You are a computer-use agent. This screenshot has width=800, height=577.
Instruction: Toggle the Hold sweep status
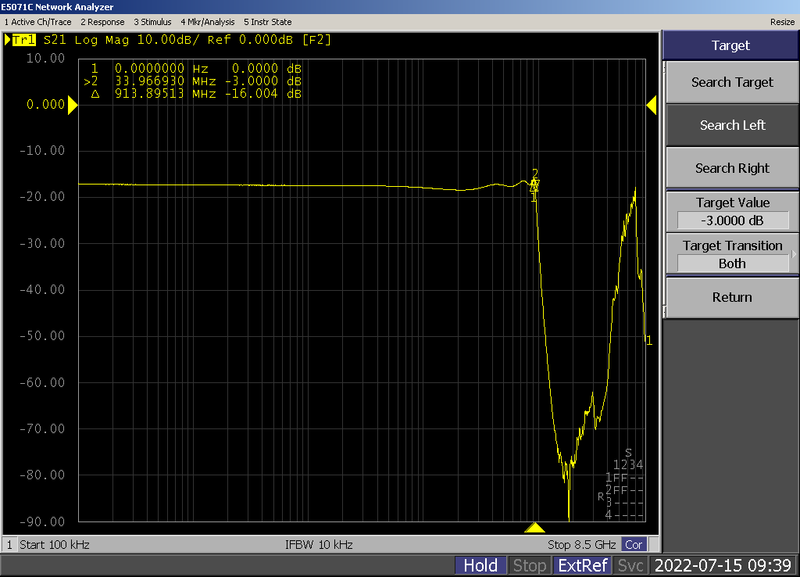(x=480, y=565)
